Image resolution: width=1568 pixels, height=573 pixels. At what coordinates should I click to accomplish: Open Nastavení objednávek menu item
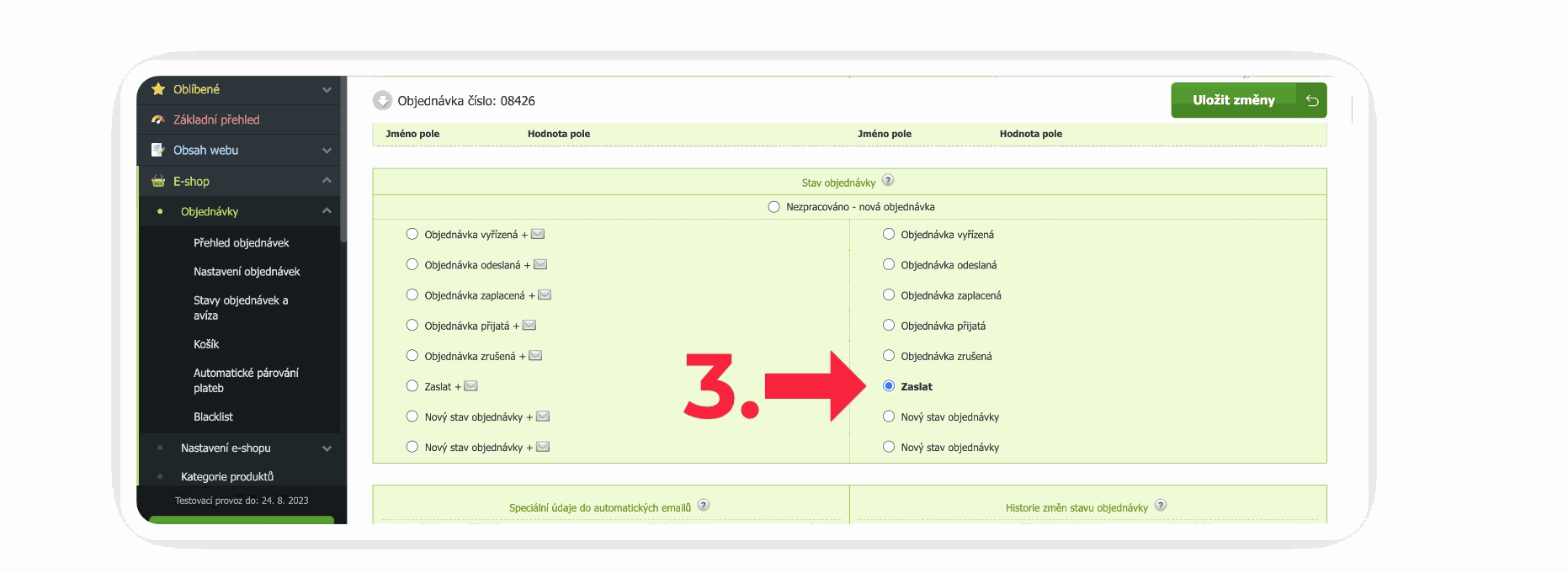(247, 272)
